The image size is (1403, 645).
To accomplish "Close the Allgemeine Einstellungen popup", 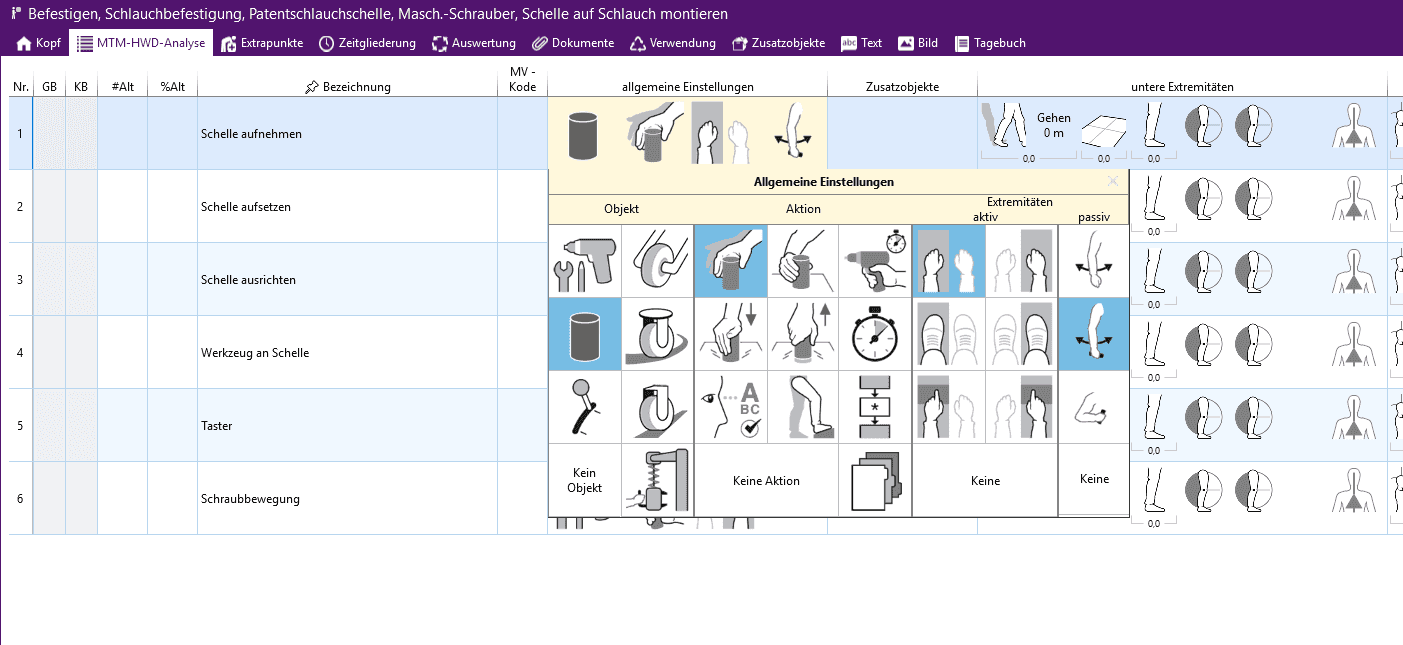I will (x=1113, y=182).
